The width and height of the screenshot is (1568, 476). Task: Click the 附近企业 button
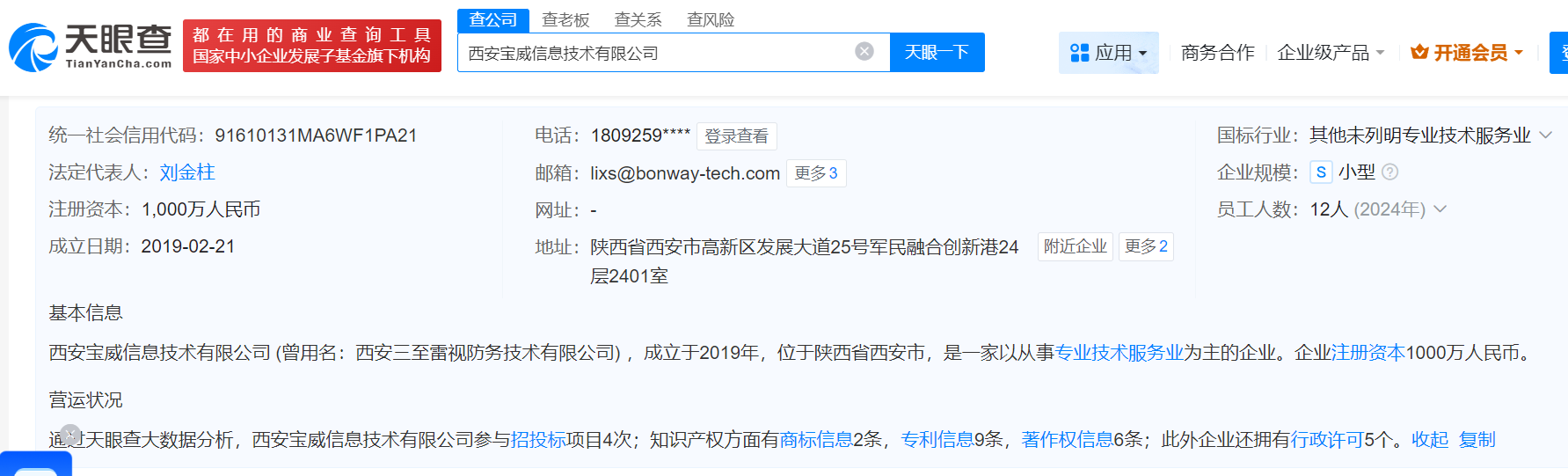coord(1075,246)
